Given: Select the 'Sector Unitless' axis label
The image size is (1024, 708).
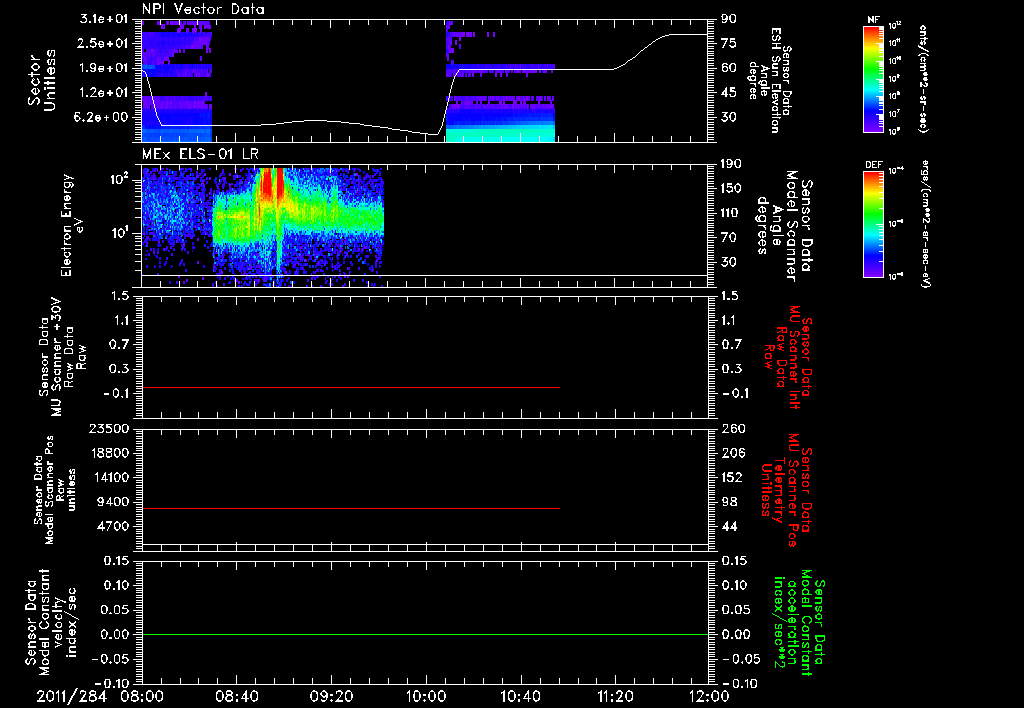Looking at the screenshot, I should pyautogui.click(x=42, y=80).
